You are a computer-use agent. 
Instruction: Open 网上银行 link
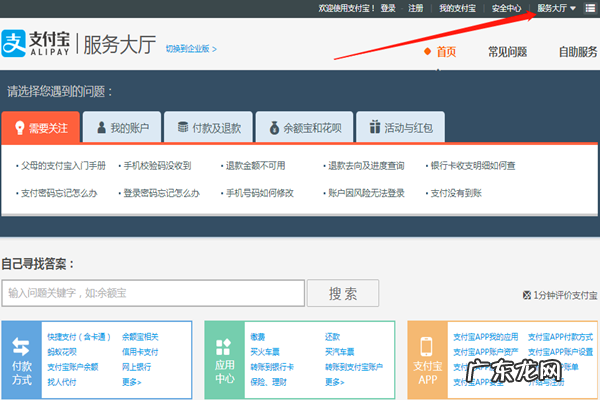tap(136, 367)
